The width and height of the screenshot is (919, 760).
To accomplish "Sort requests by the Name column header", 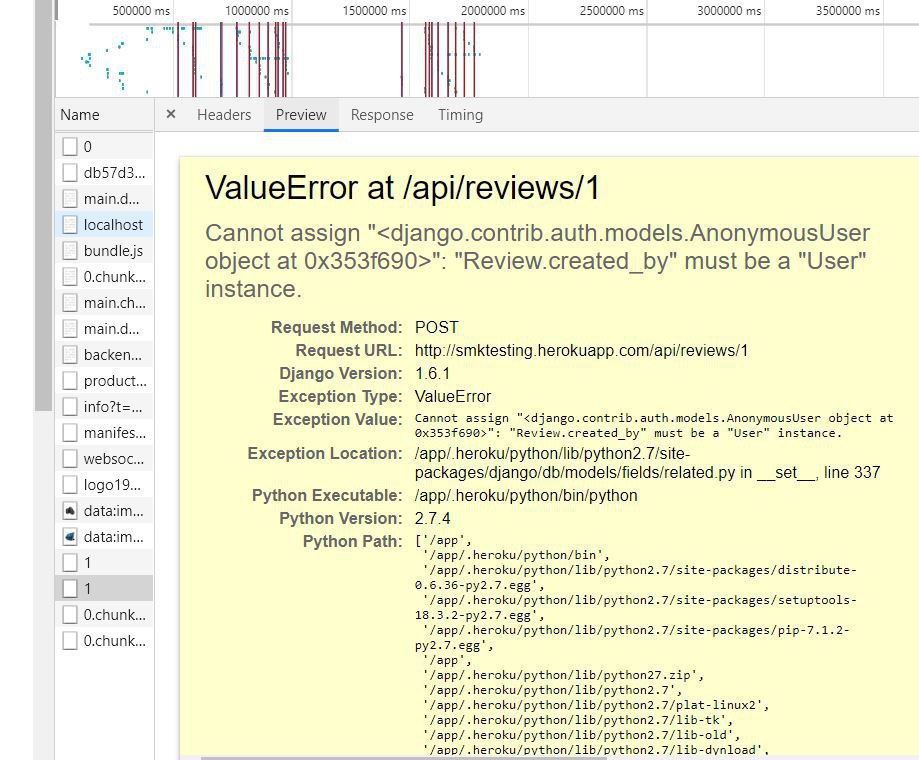I will [x=80, y=115].
